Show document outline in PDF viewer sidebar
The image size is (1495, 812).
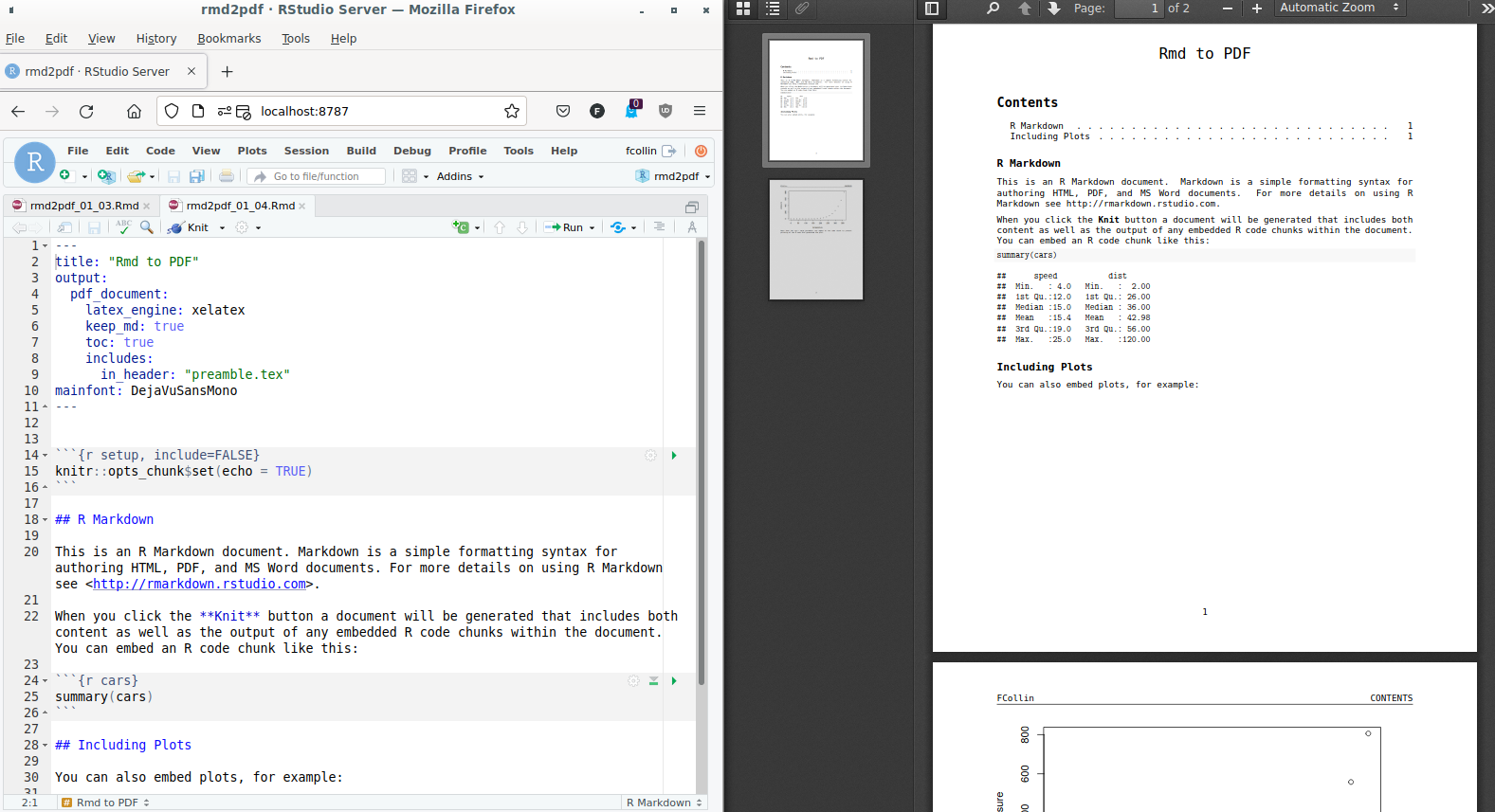click(x=773, y=9)
